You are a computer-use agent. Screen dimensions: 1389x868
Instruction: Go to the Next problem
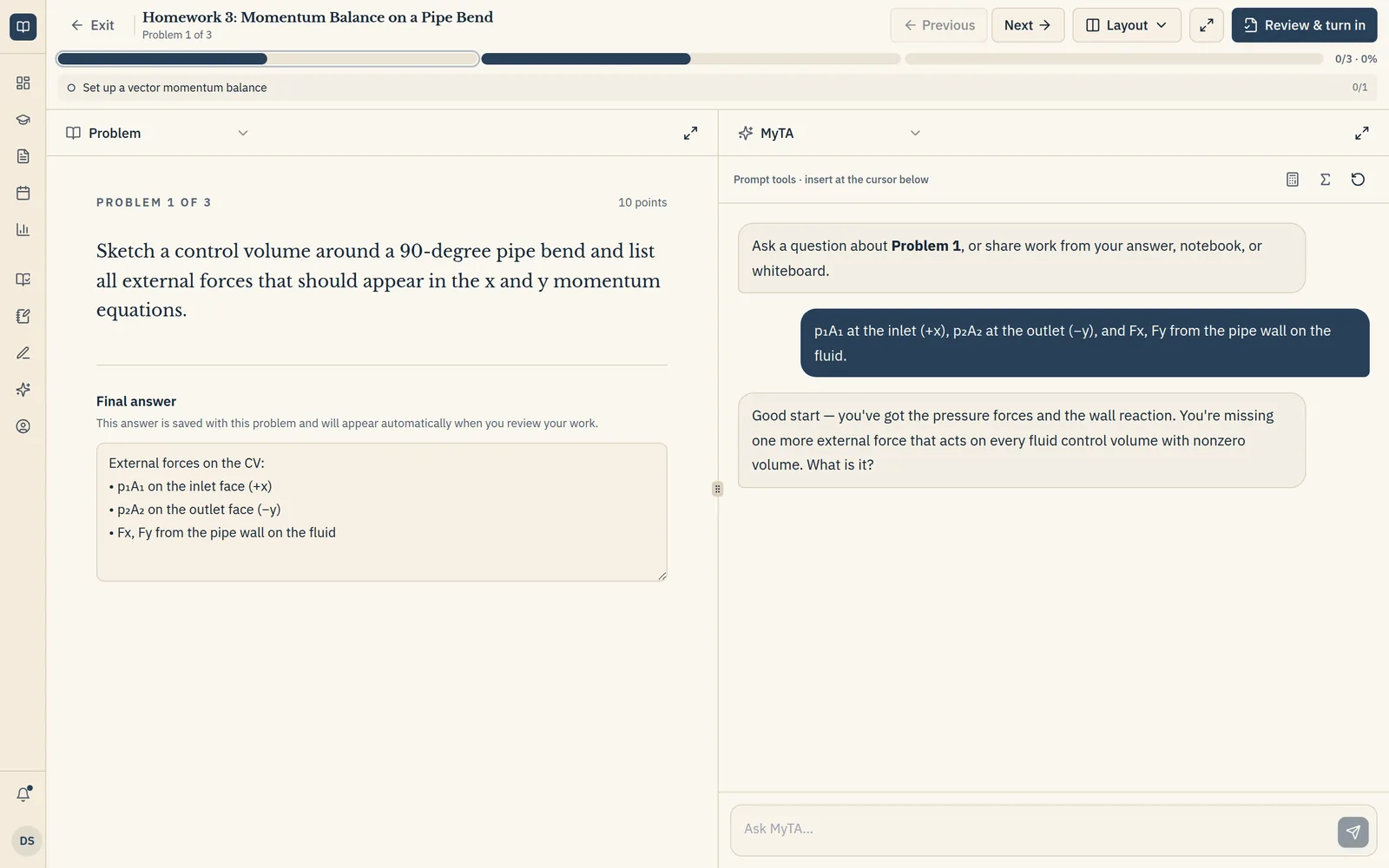pos(1028,25)
